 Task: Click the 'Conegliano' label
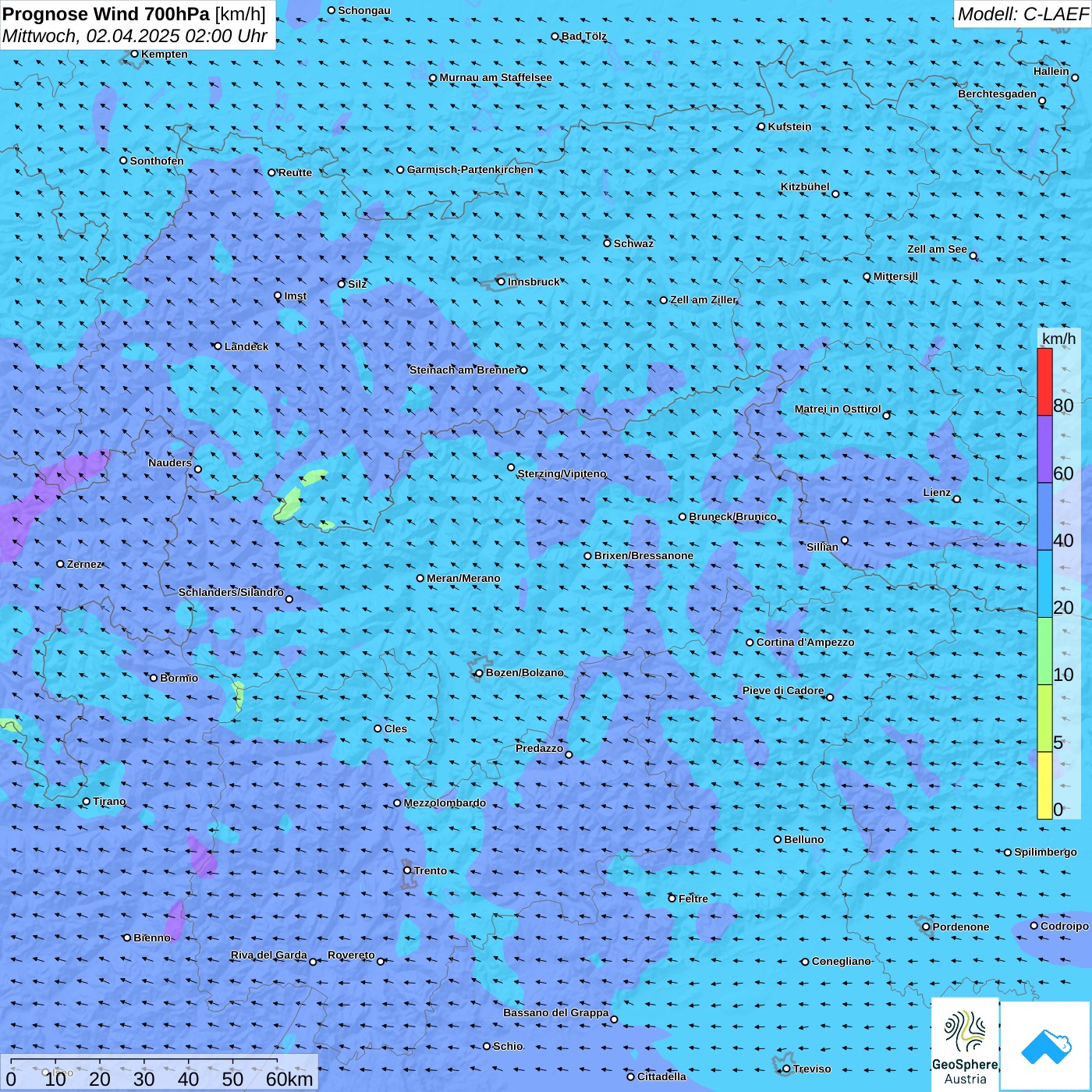point(841,961)
